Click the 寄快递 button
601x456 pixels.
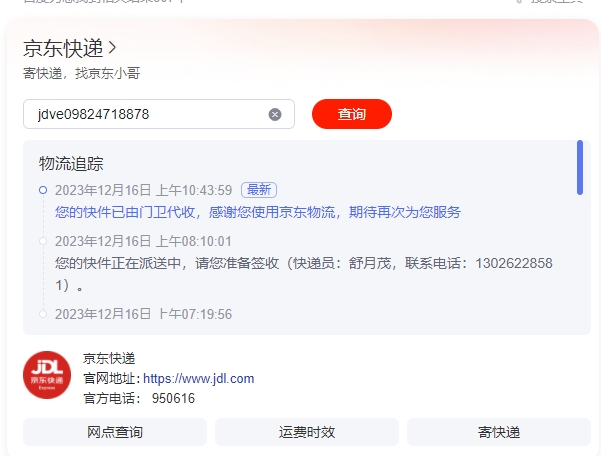point(499,432)
